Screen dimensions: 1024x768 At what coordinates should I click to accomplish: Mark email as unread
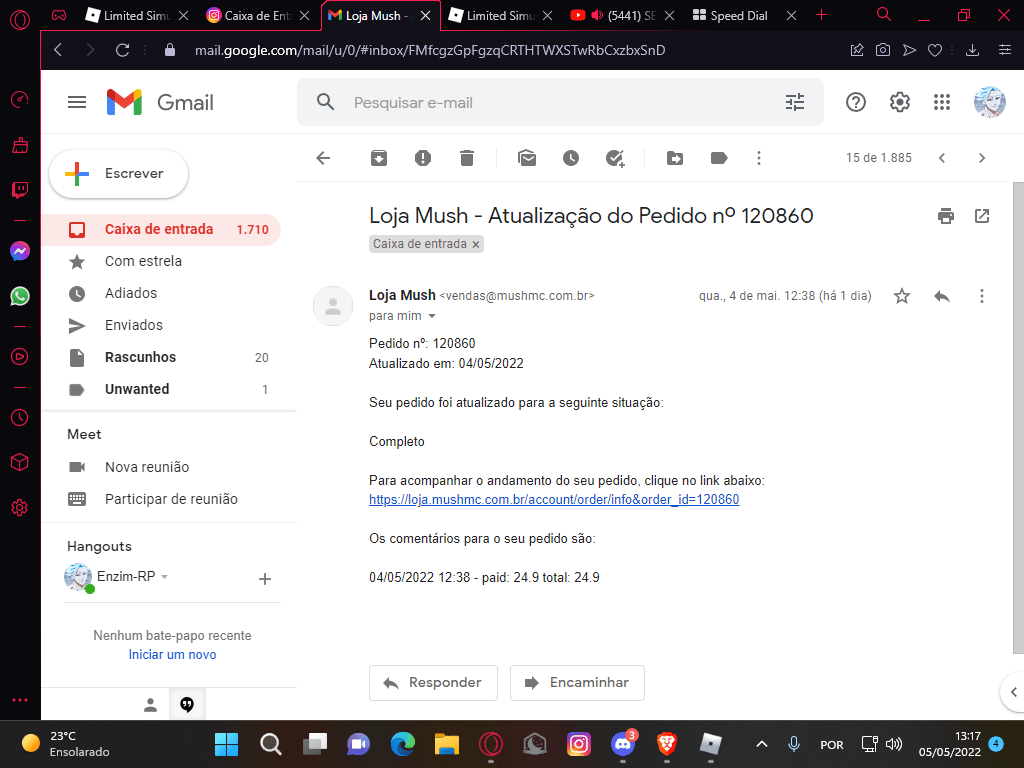click(527, 158)
